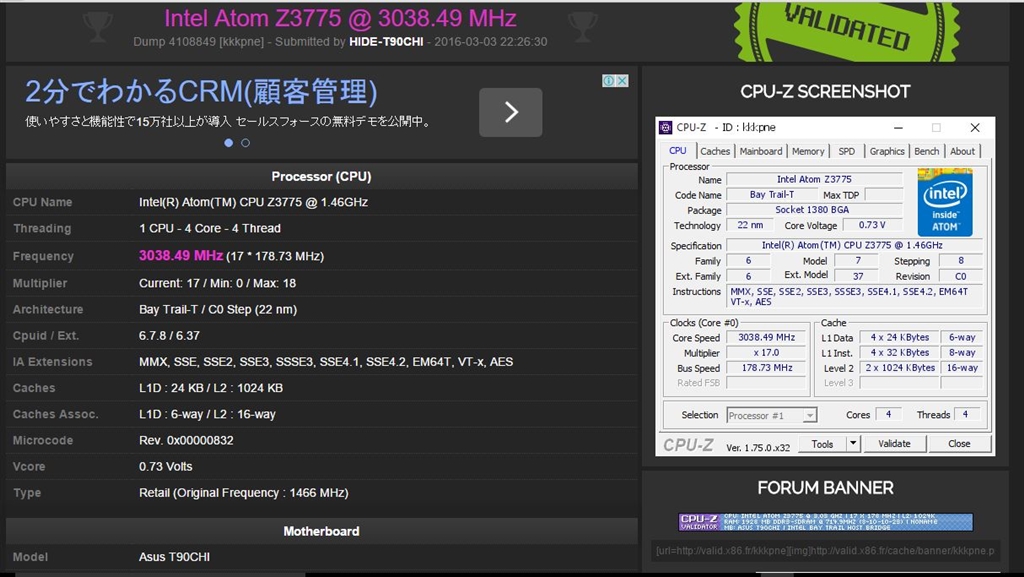
Task: Click the pink 3038.49 MHz frequency value
Action: click(x=181, y=256)
